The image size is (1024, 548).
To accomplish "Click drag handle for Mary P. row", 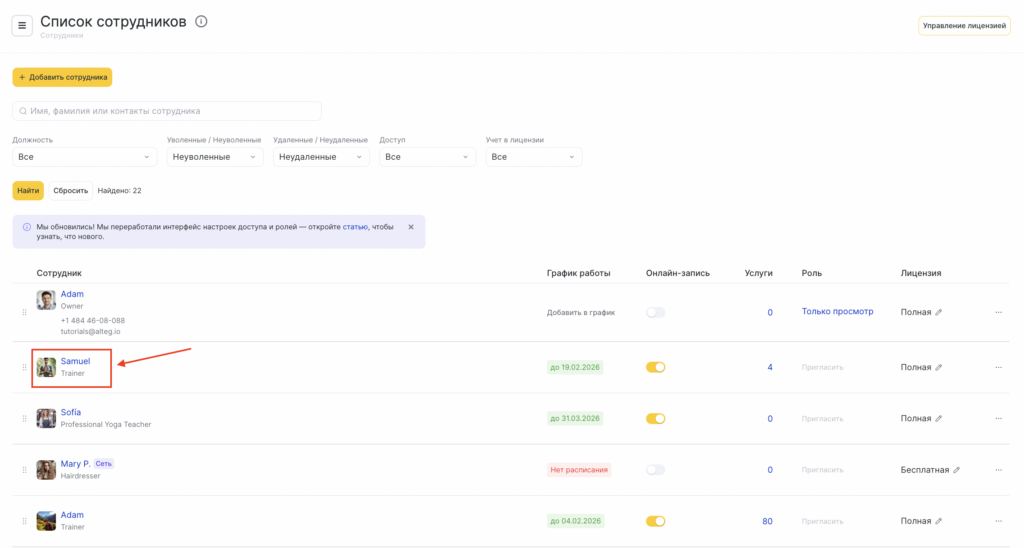I will tap(25, 470).
